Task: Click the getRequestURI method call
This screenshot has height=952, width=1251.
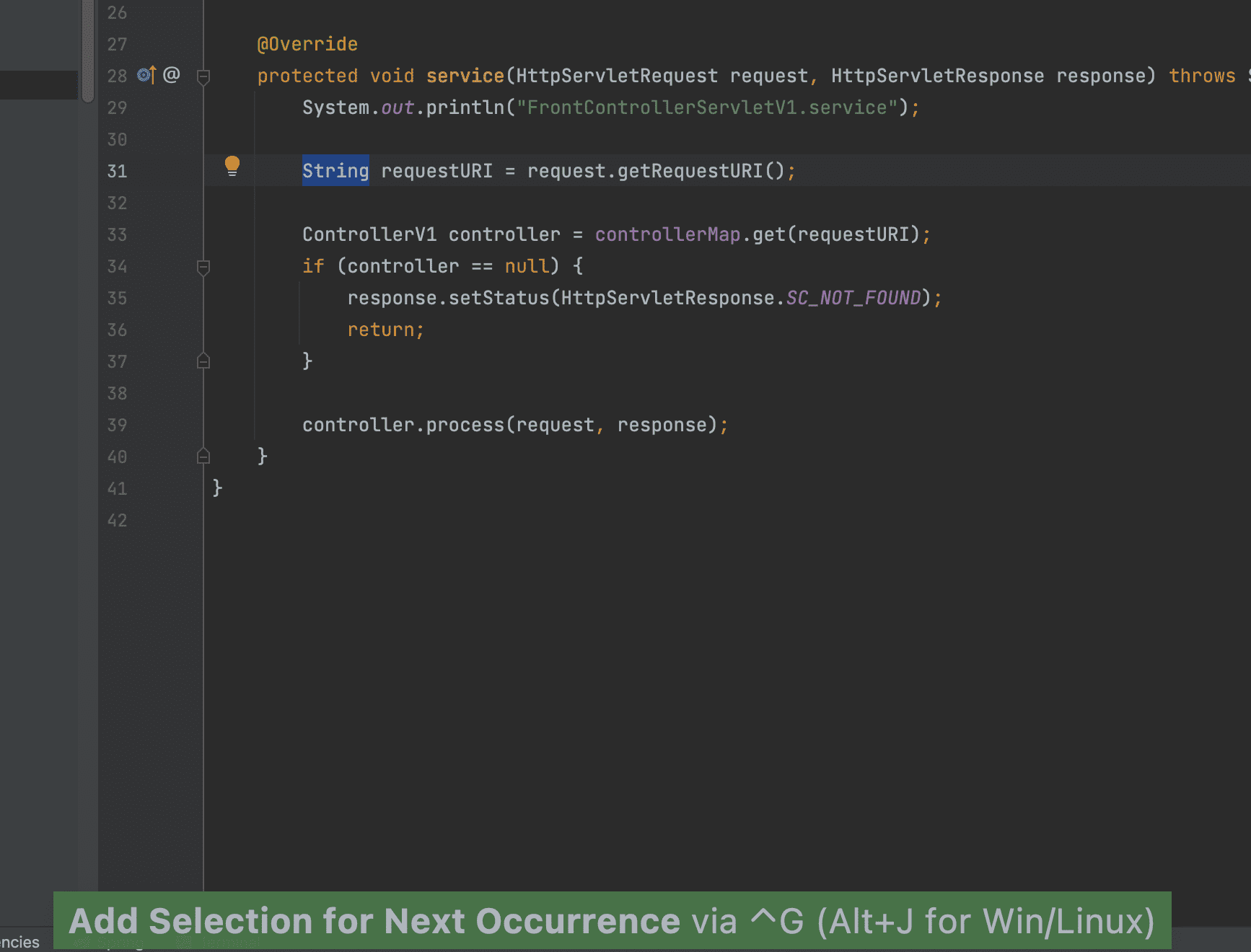Action: [x=690, y=171]
